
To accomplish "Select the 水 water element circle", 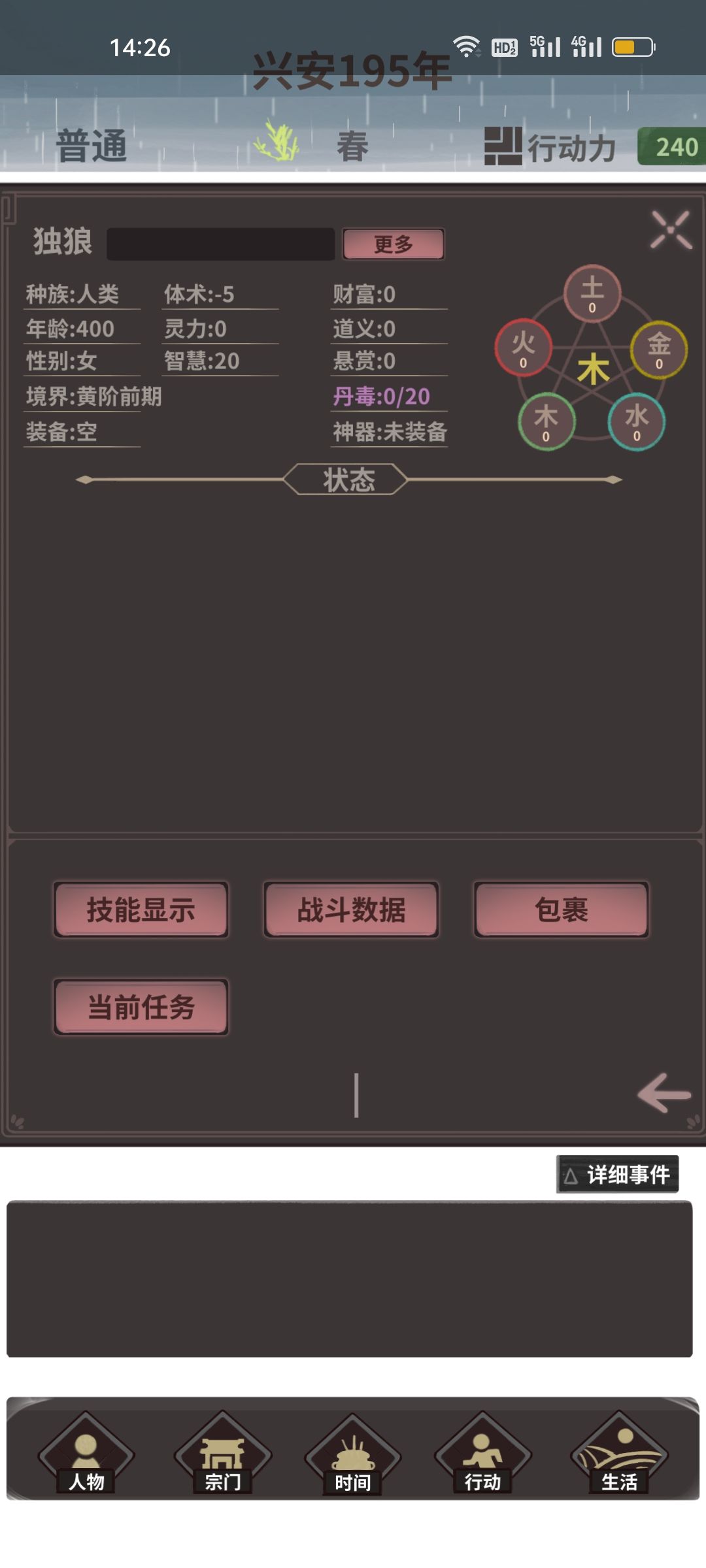I will tap(637, 421).
